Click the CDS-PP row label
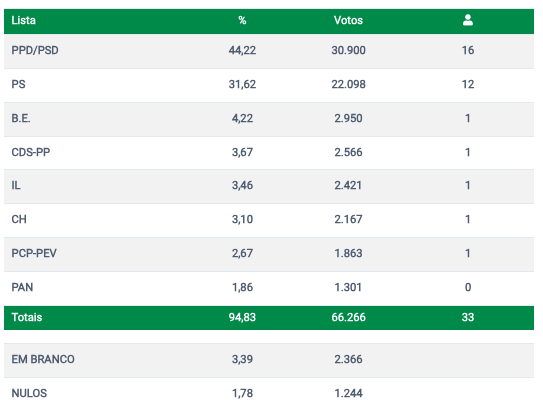This screenshot has height=408, width=543. 30,152
